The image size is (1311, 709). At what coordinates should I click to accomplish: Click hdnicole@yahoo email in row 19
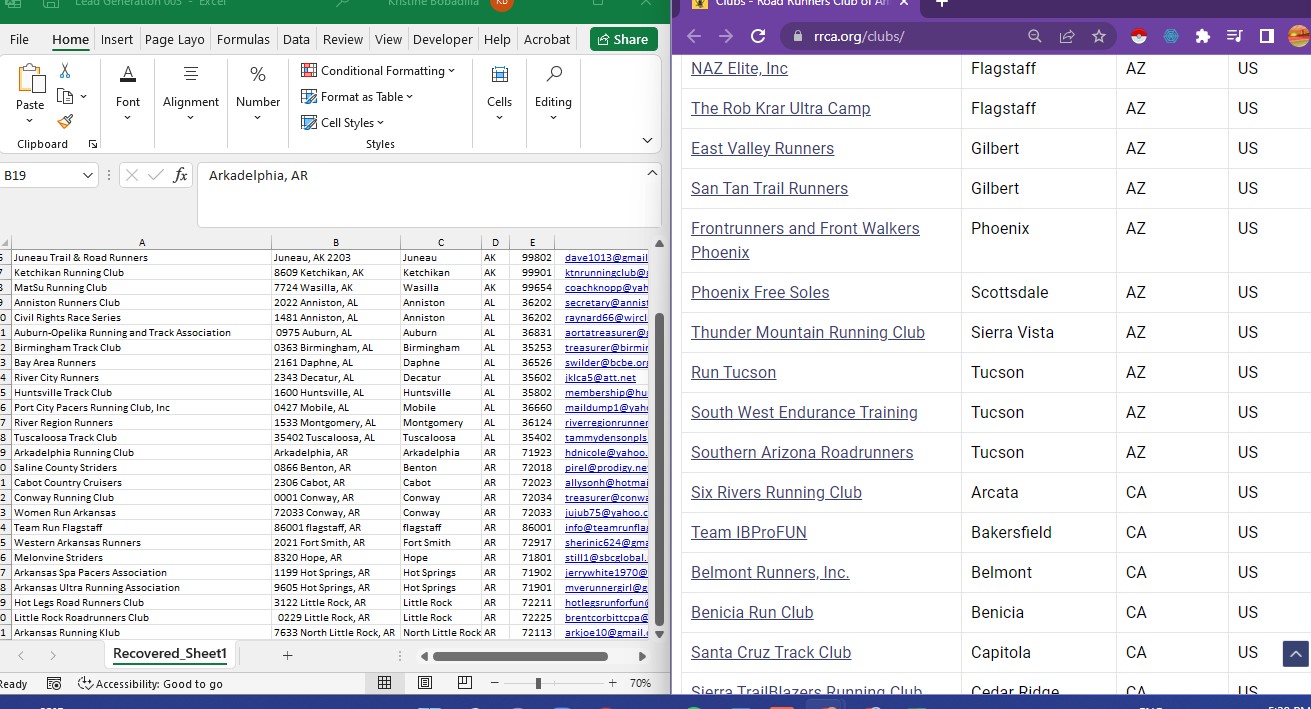click(x=606, y=453)
